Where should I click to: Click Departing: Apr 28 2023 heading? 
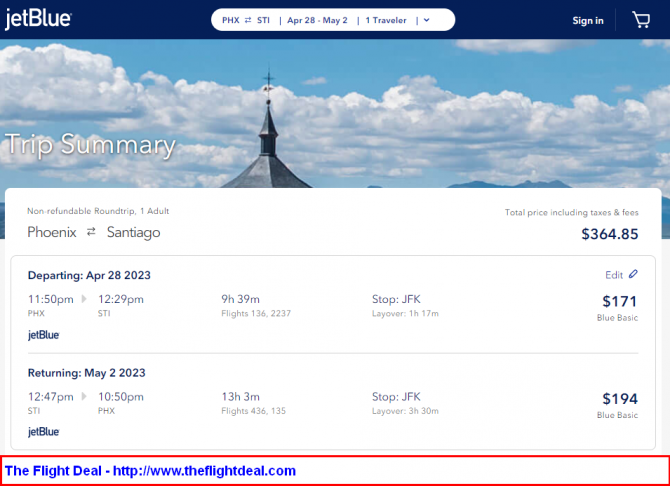tap(89, 275)
